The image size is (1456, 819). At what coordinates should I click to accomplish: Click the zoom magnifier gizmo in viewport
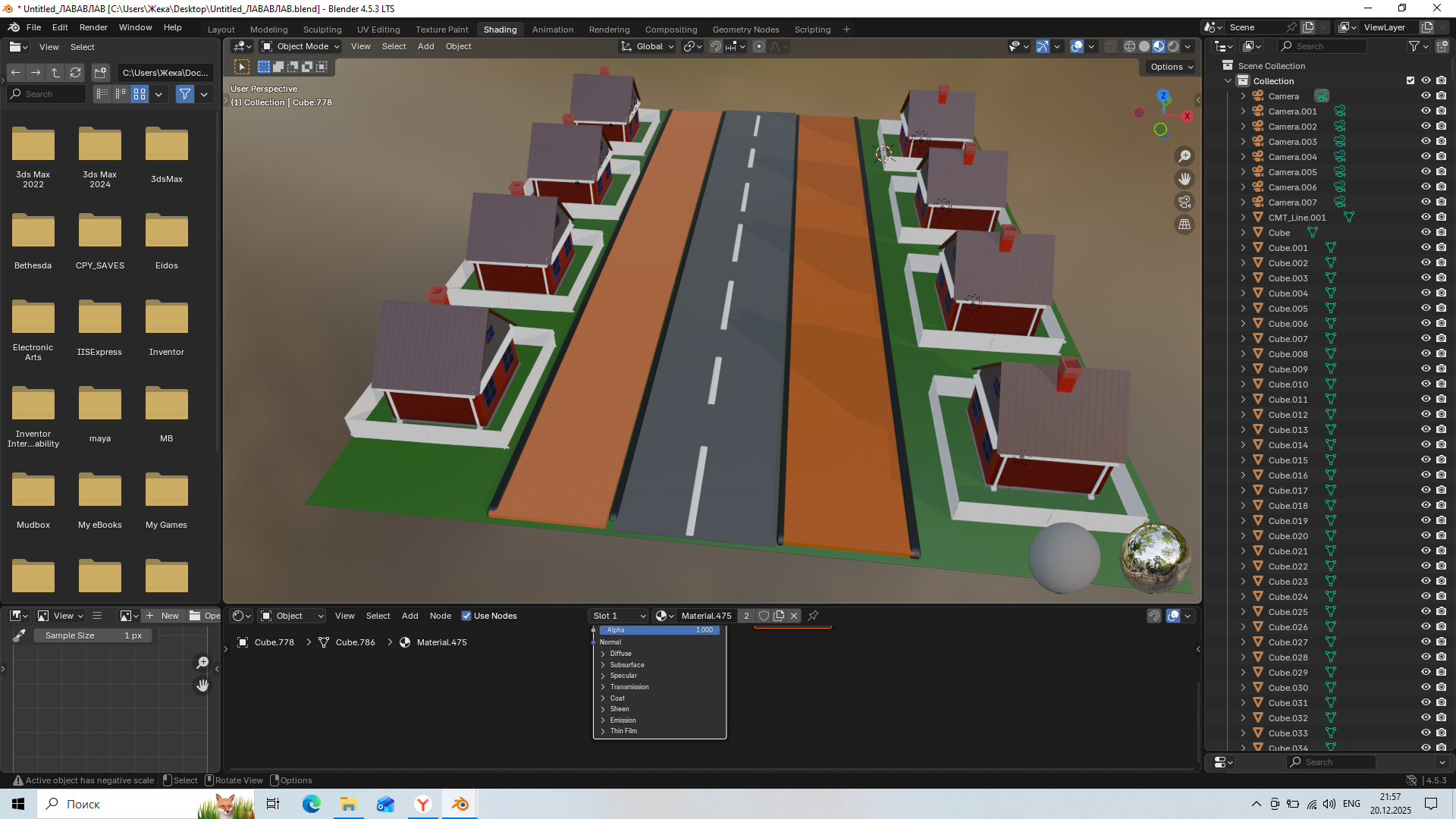click(1184, 156)
